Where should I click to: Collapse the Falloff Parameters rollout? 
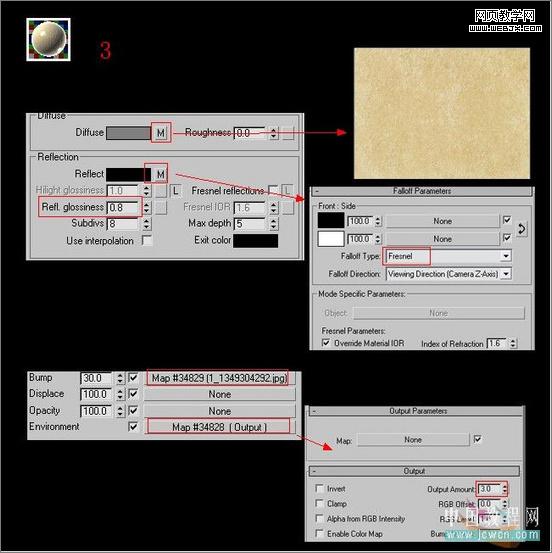[x=422, y=191]
